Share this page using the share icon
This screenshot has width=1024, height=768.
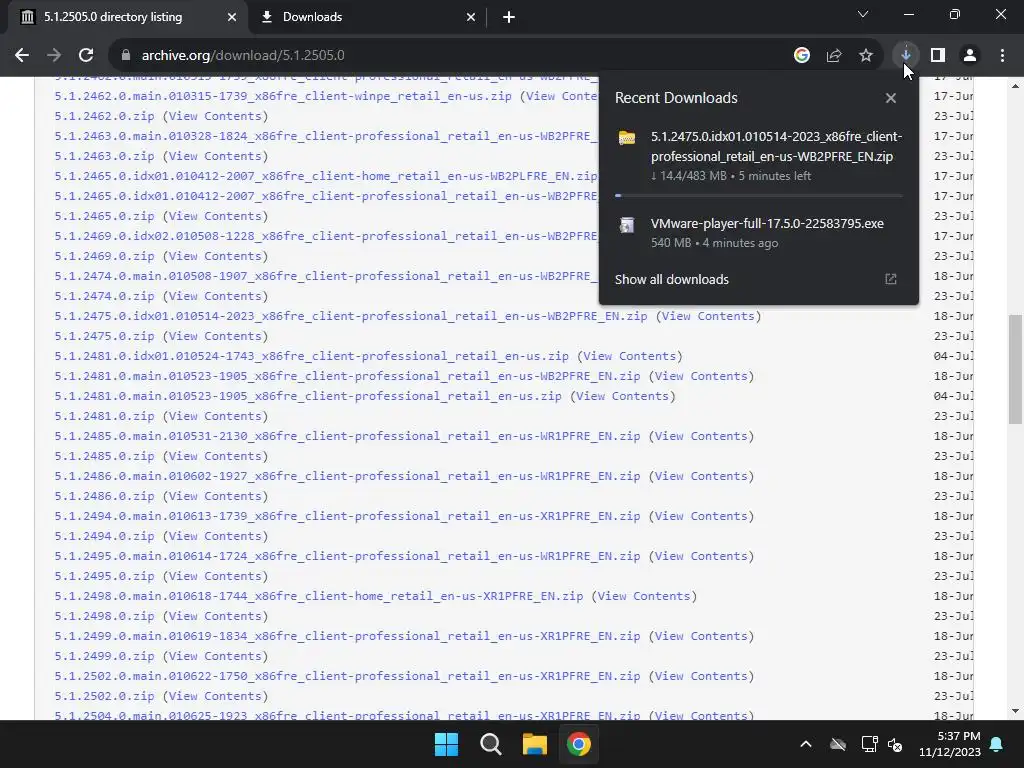coord(833,56)
